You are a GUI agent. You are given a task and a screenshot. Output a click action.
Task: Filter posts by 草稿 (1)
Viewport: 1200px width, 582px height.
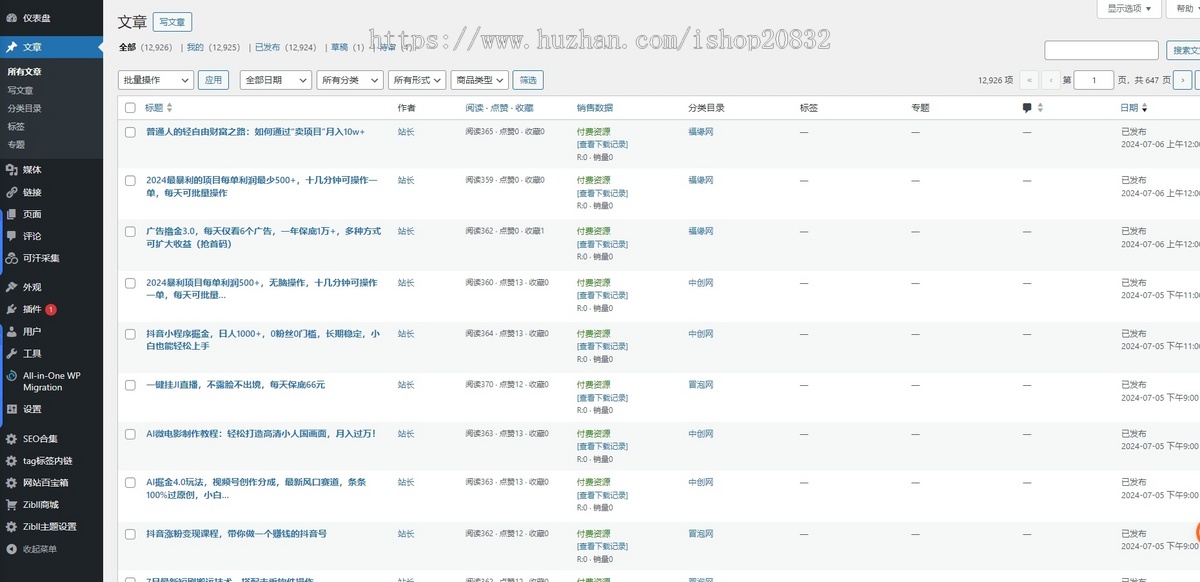(x=347, y=47)
